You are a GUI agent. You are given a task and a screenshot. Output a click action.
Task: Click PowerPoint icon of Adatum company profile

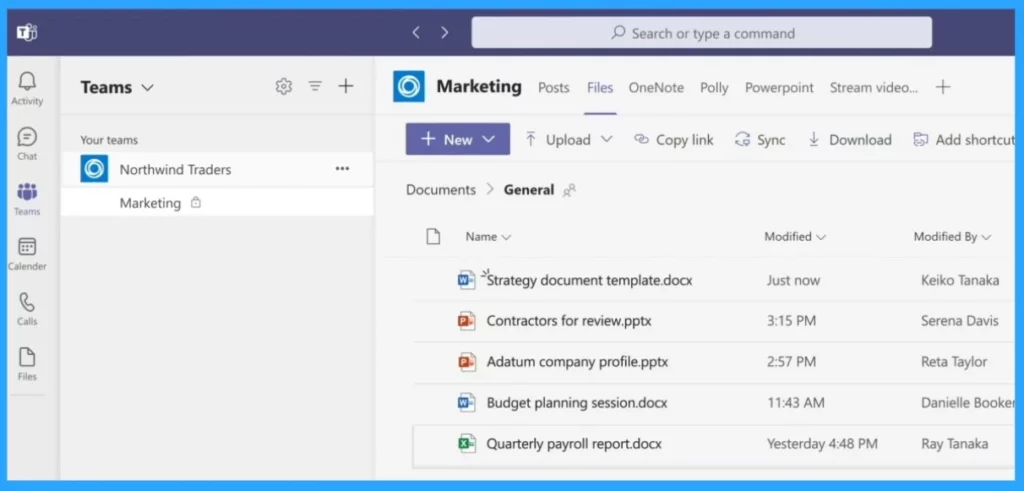tap(466, 362)
